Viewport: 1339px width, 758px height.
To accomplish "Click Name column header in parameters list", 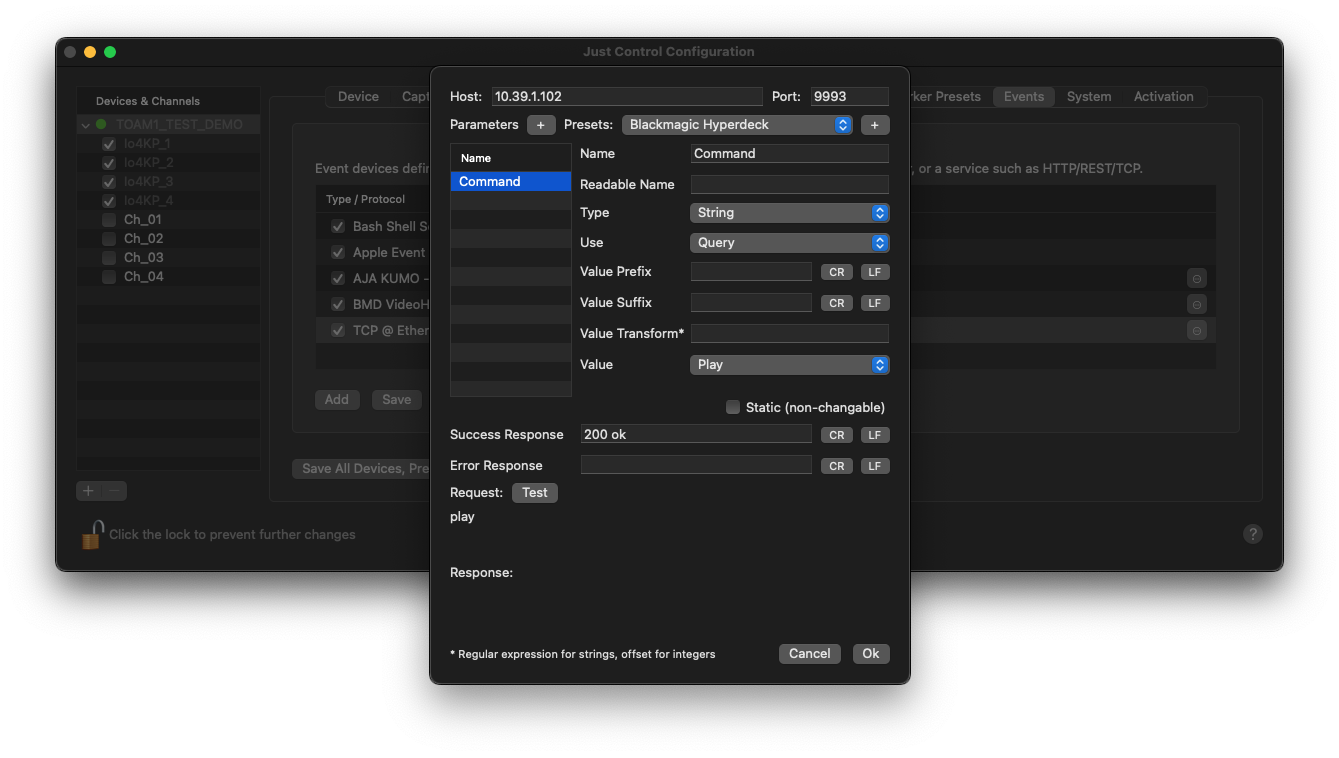I will pyautogui.click(x=511, y=158).
